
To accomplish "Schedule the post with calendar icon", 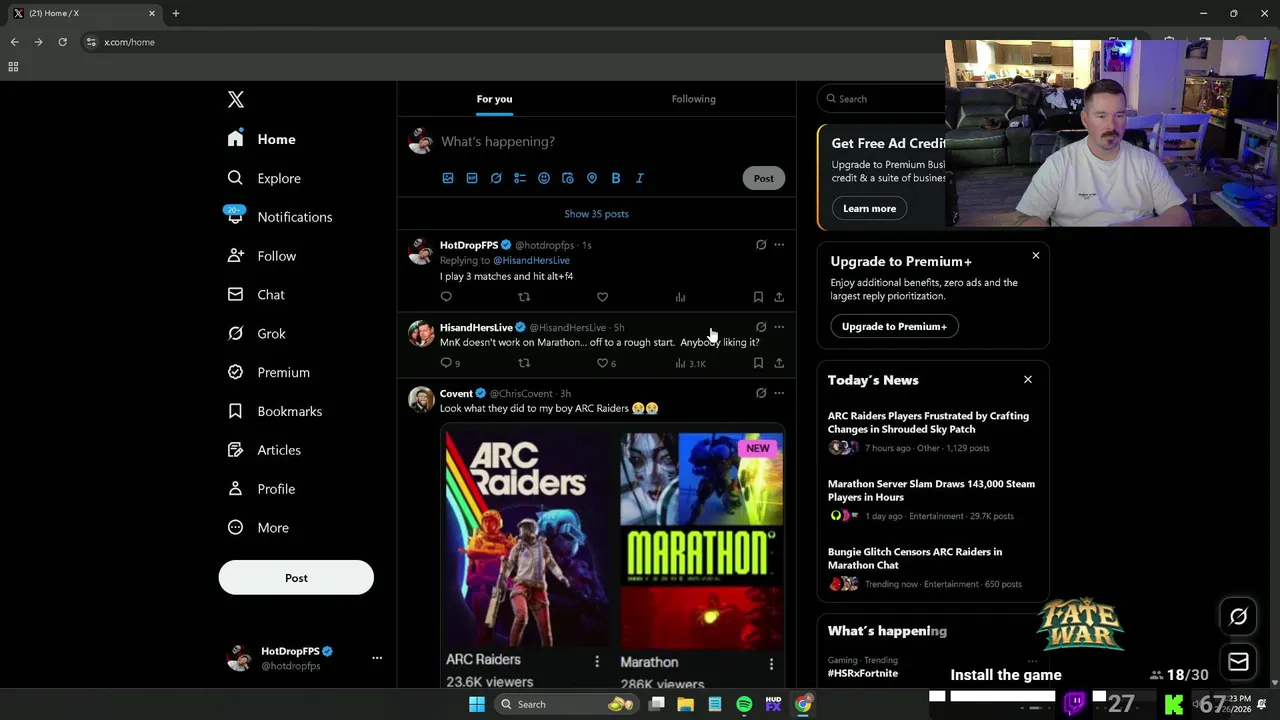I will (568, 178).
